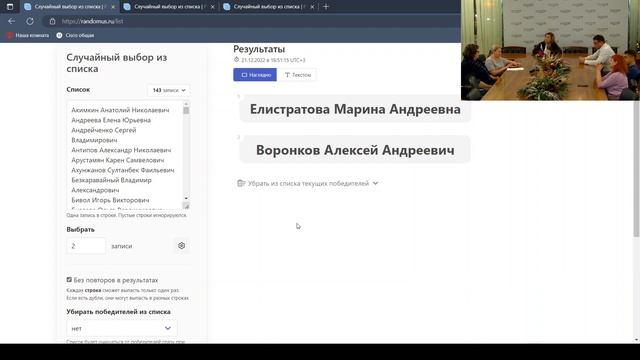Open the tab overview icon at top-left
The height and width of the screenshot is (360, 640).
tap(10, 7)
